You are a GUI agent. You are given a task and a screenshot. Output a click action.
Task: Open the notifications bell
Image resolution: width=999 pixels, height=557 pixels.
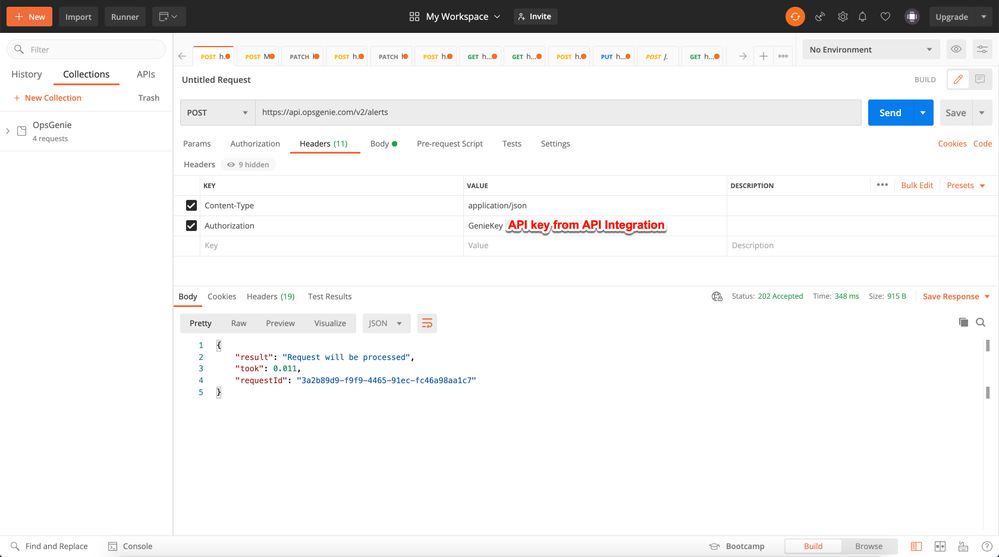(863, 17)
